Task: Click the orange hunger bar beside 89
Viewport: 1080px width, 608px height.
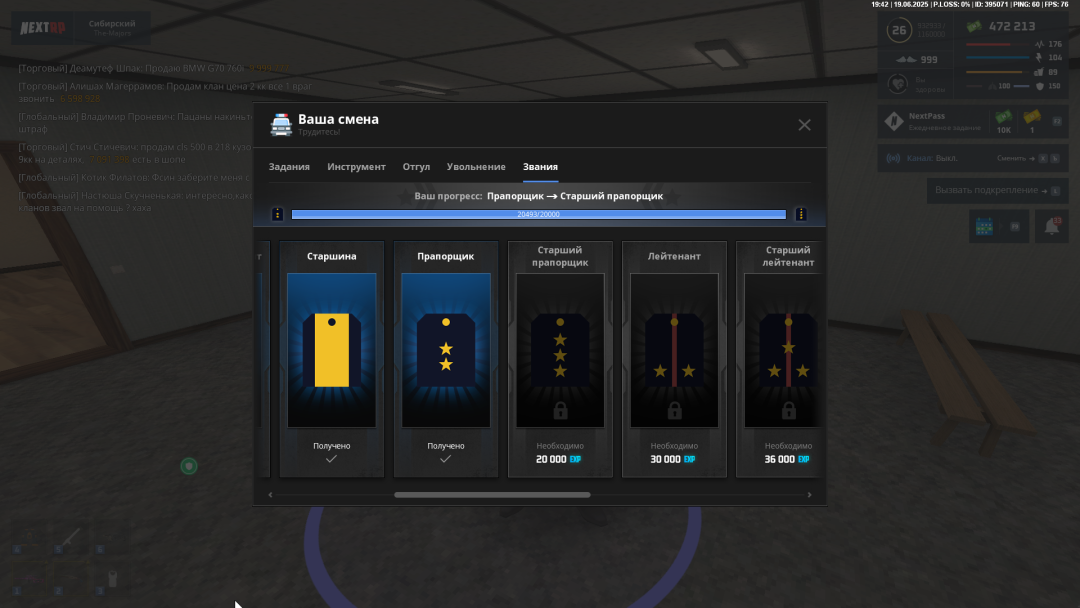Action: click(997, 72)
